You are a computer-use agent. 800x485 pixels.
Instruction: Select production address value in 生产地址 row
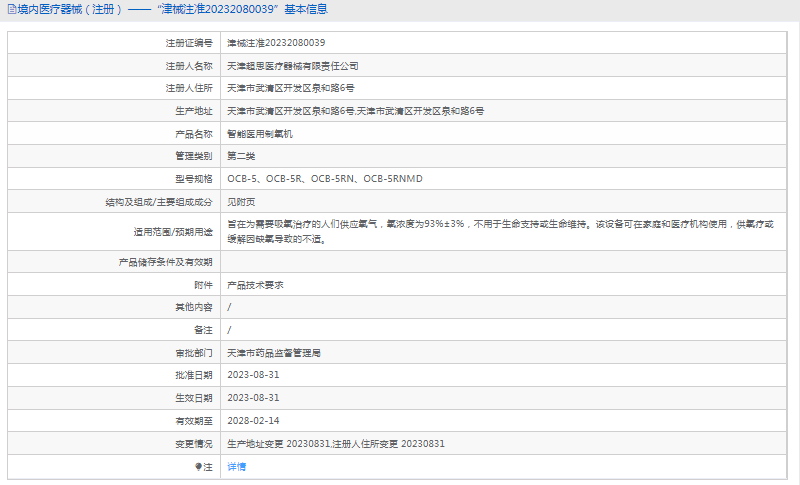tap(356, 111)
